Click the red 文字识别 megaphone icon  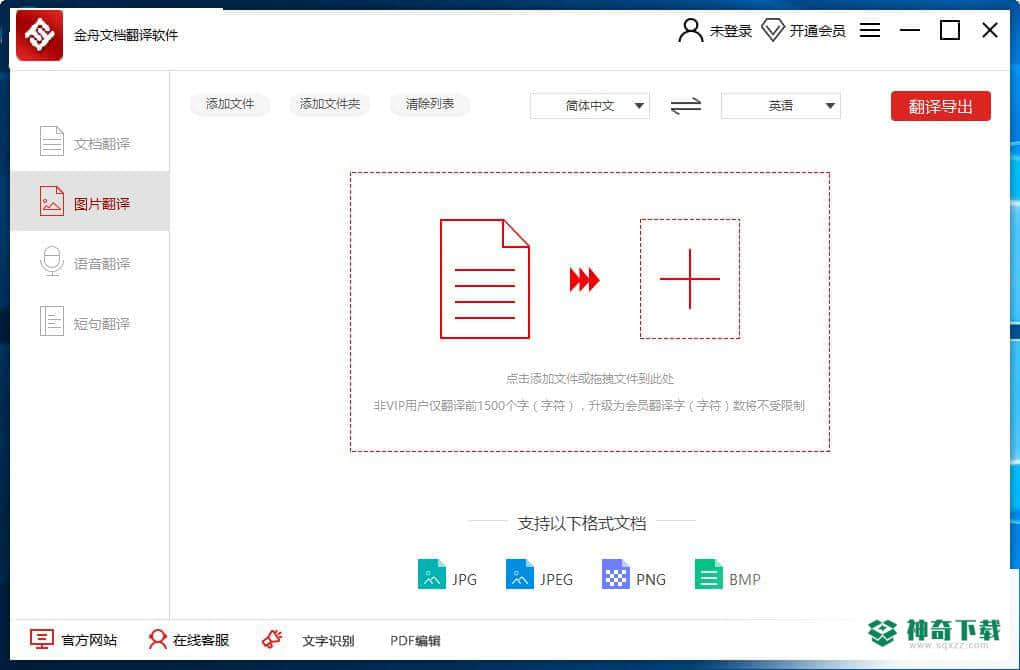click(272, 639)
